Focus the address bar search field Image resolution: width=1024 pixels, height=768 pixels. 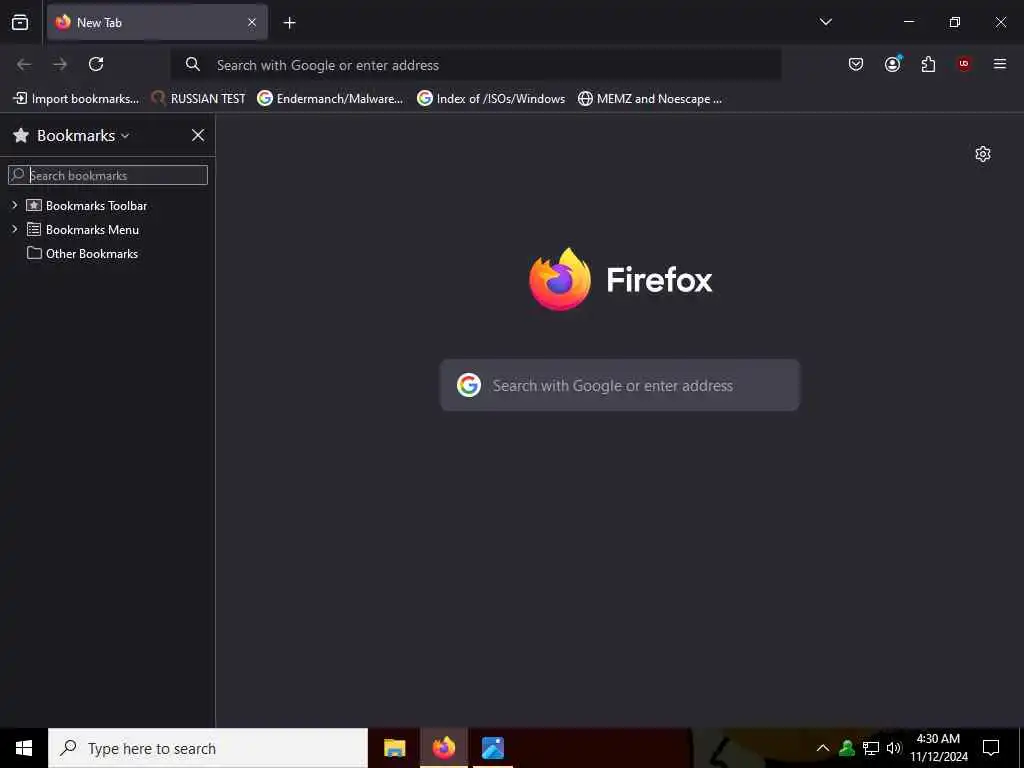pyautogui.click(x=476, y=65)
